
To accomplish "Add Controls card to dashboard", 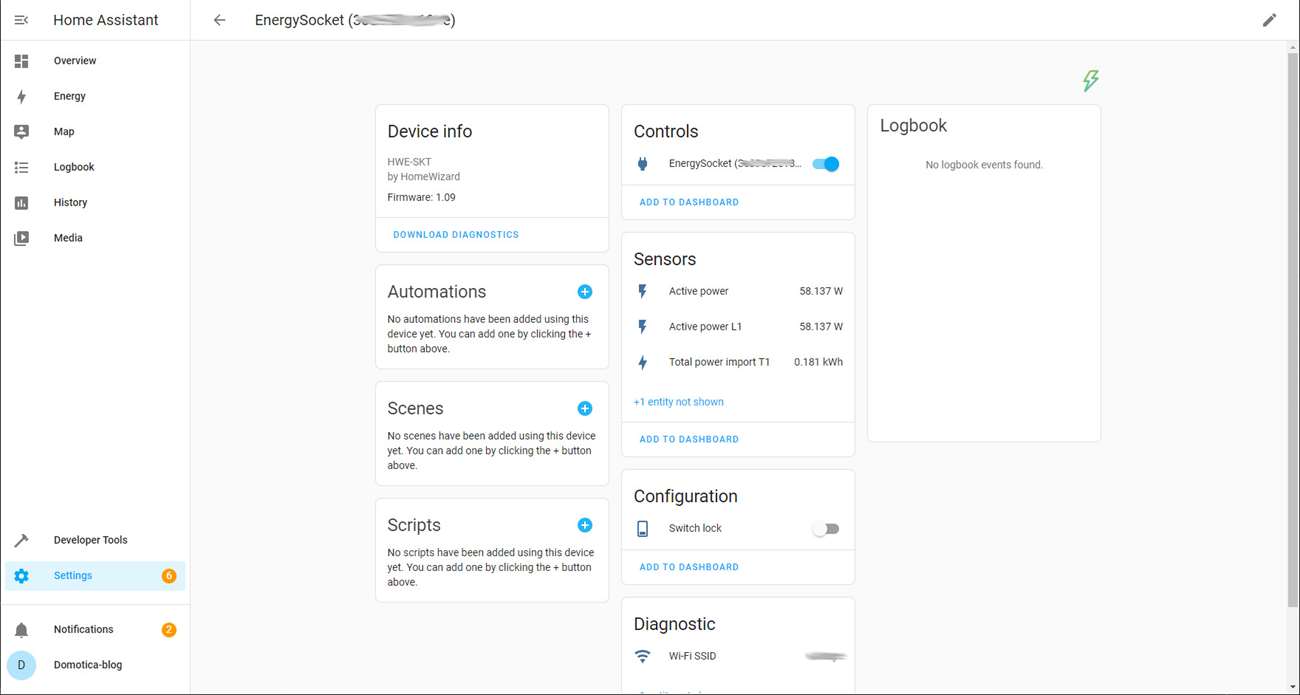I will (x=689, y=202).
